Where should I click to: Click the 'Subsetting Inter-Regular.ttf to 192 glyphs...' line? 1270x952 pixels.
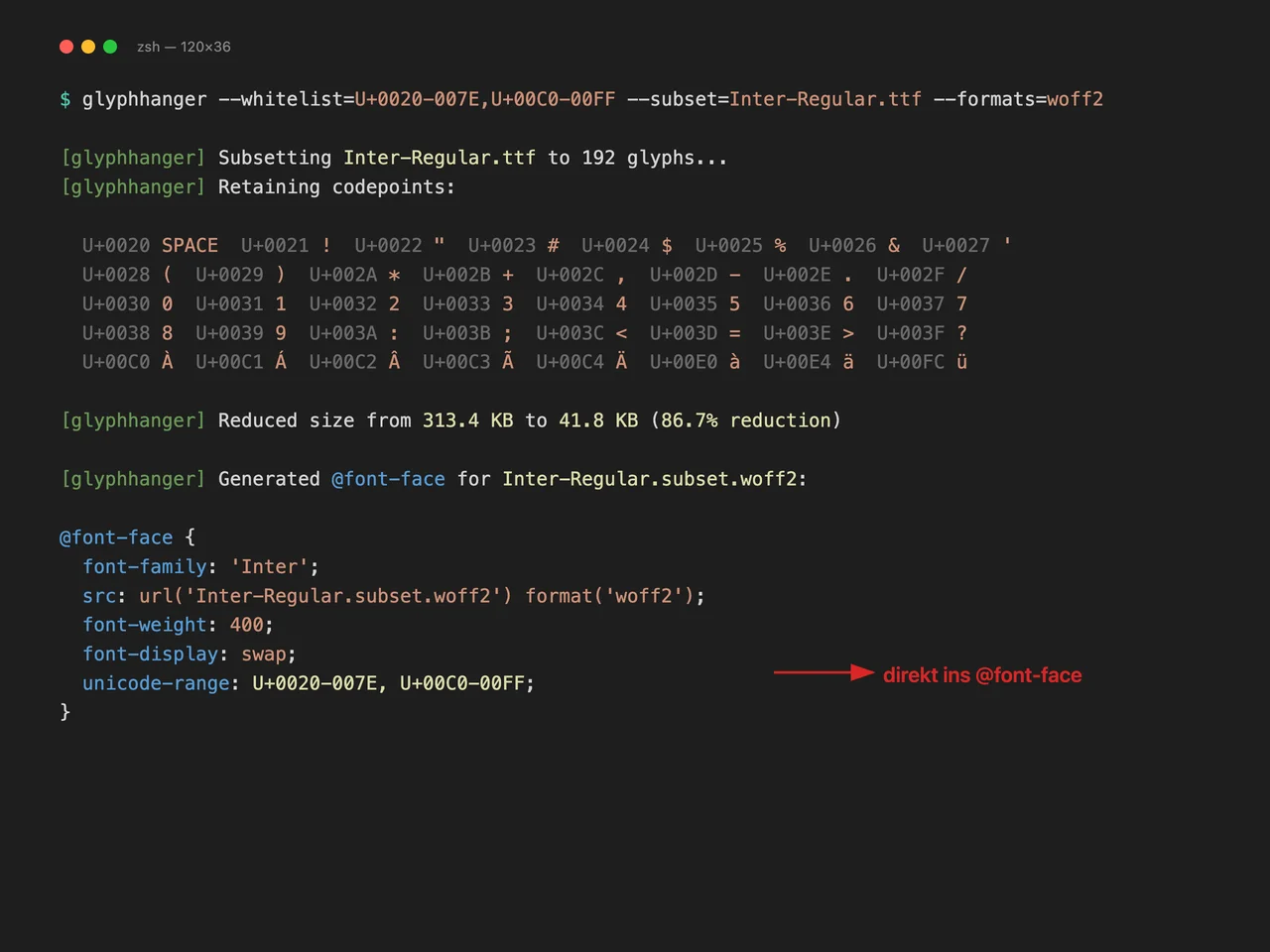473,158
